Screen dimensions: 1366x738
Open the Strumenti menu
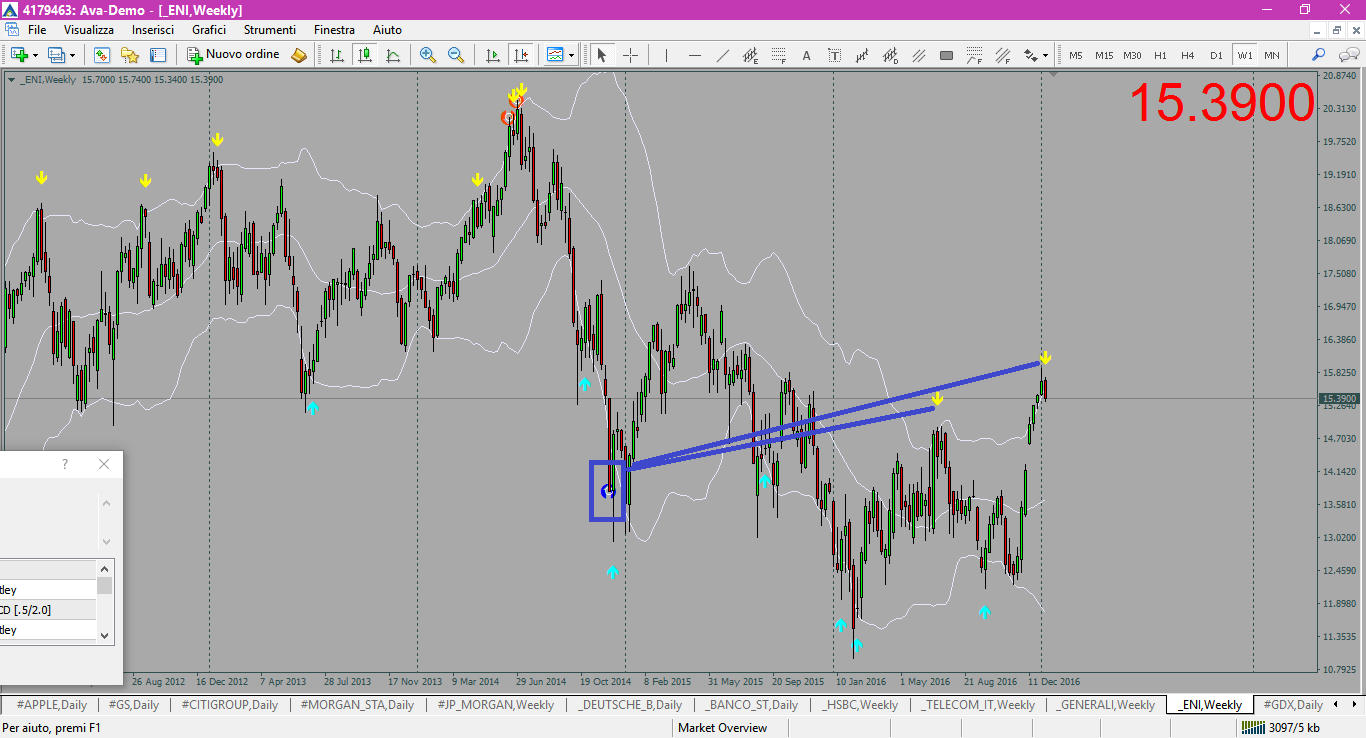click(x=270, y=30)
